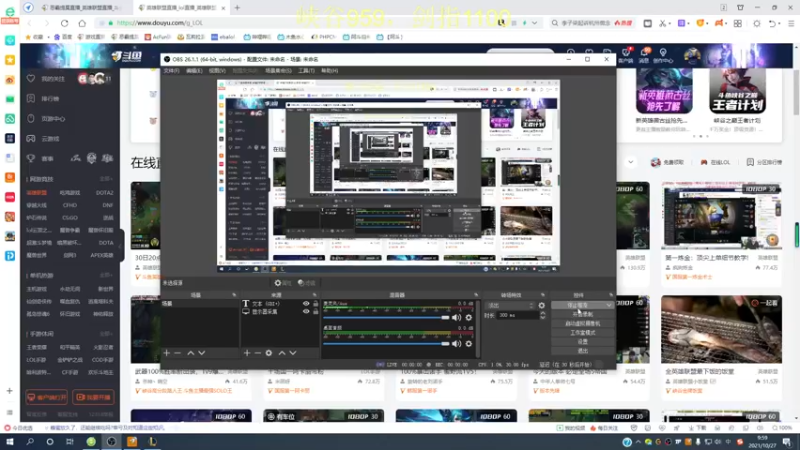Select the CSGO category link in sidebar

click(x=70, y=218)
